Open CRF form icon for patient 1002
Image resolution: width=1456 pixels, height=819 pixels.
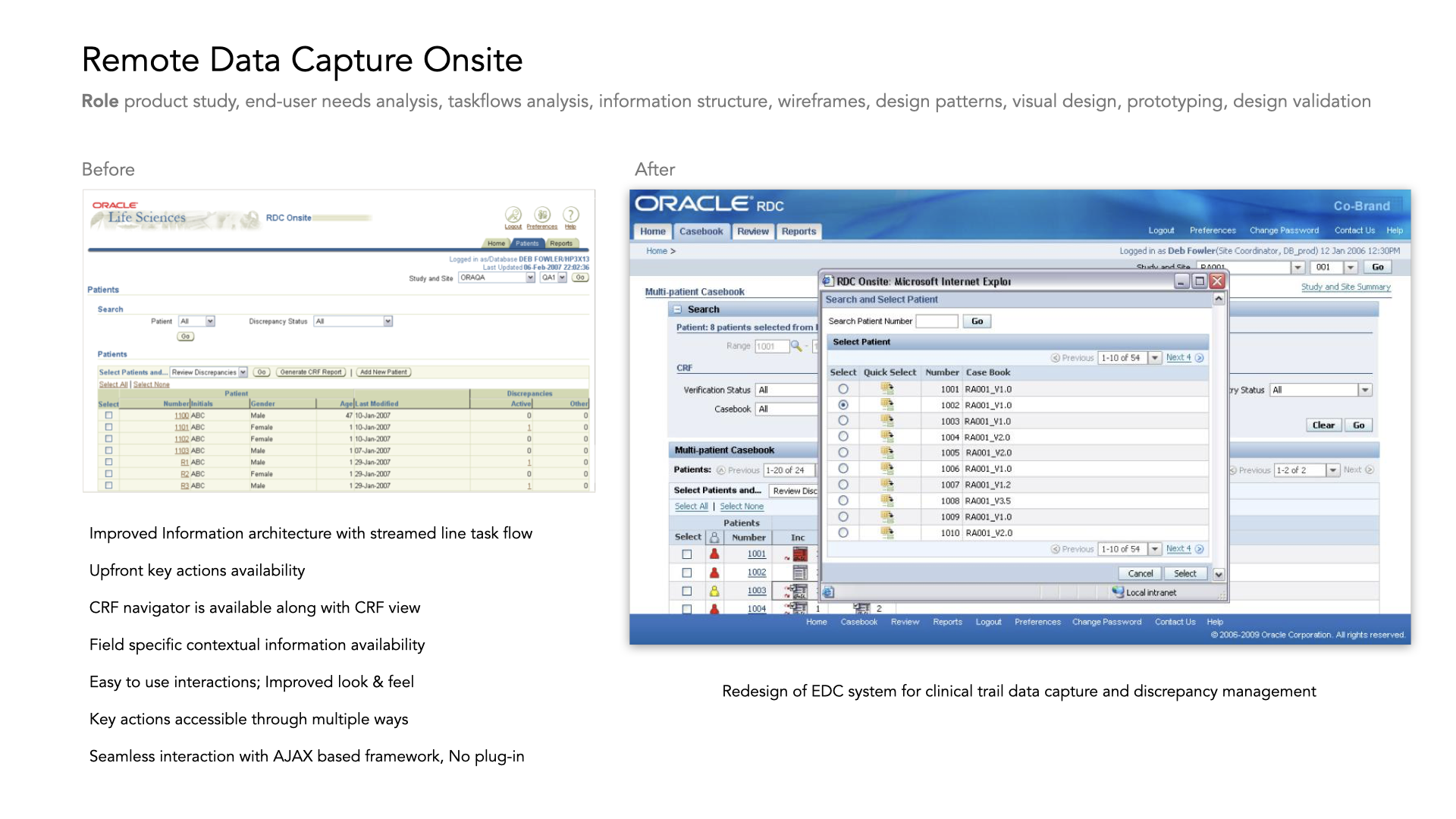tap(799, 573)
